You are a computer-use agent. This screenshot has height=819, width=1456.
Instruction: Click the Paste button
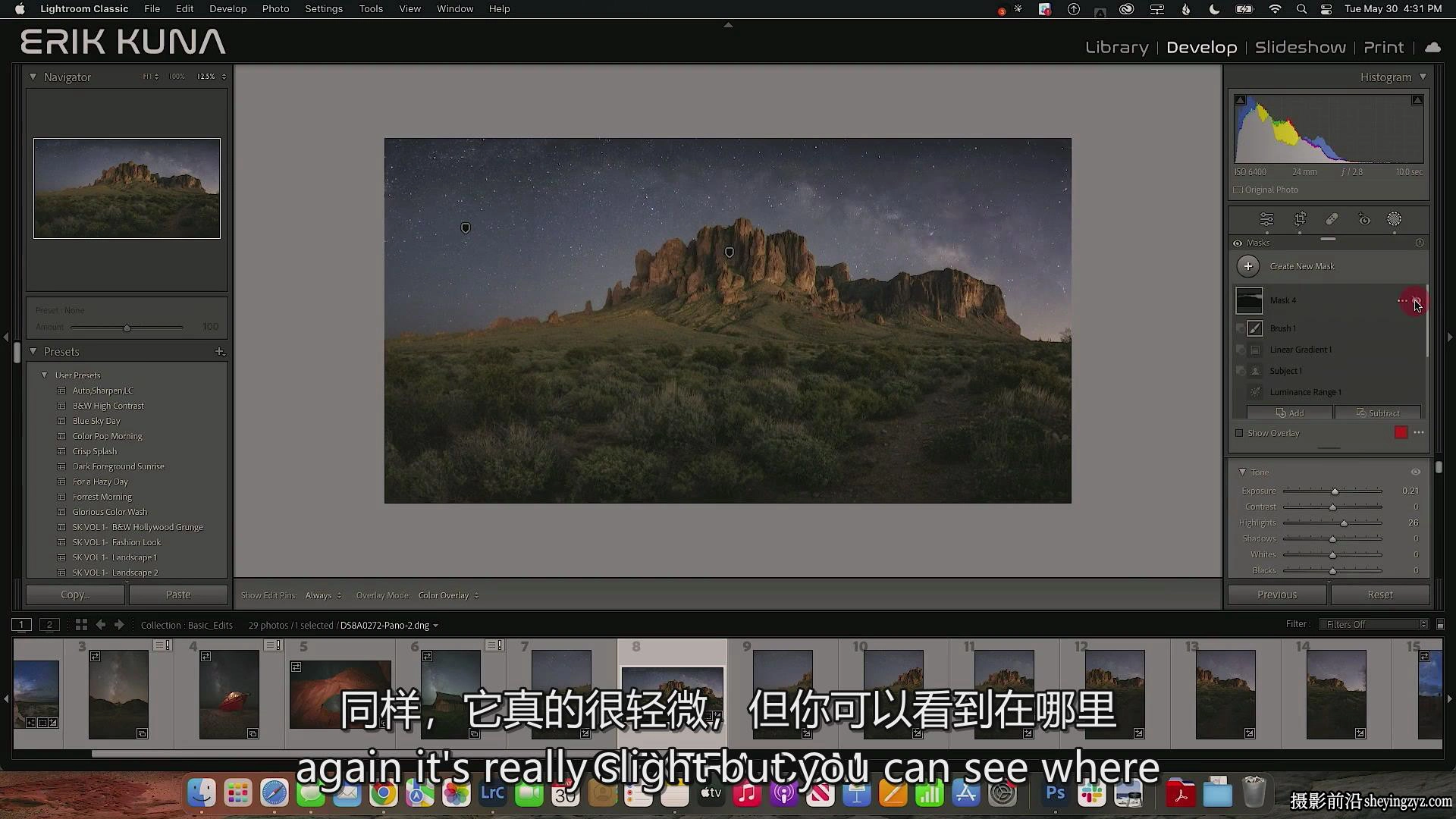tap(178, 595)
